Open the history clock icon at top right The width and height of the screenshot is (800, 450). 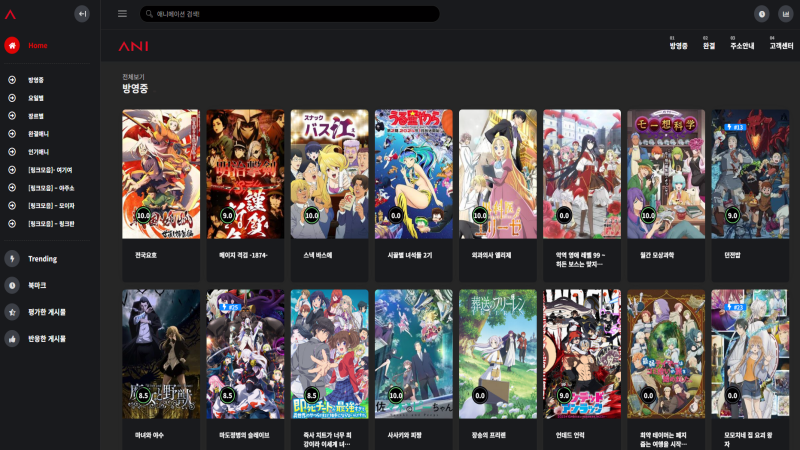[x=761, y=14]
